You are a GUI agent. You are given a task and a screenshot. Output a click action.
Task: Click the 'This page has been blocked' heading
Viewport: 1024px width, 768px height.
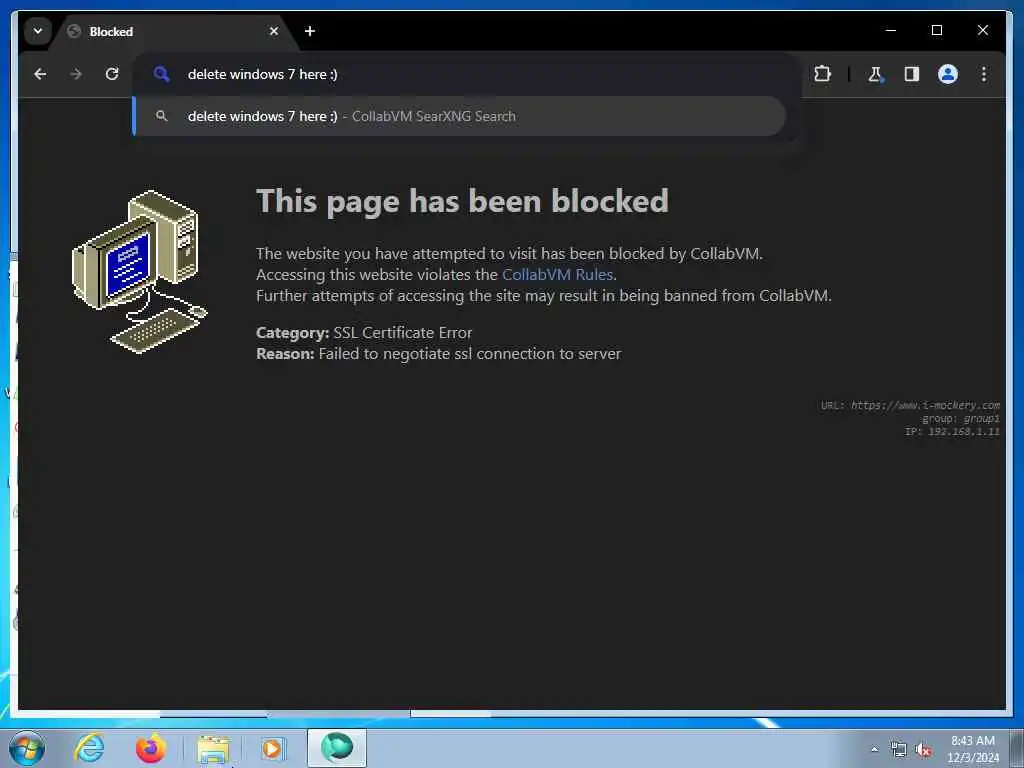(462, 200)
